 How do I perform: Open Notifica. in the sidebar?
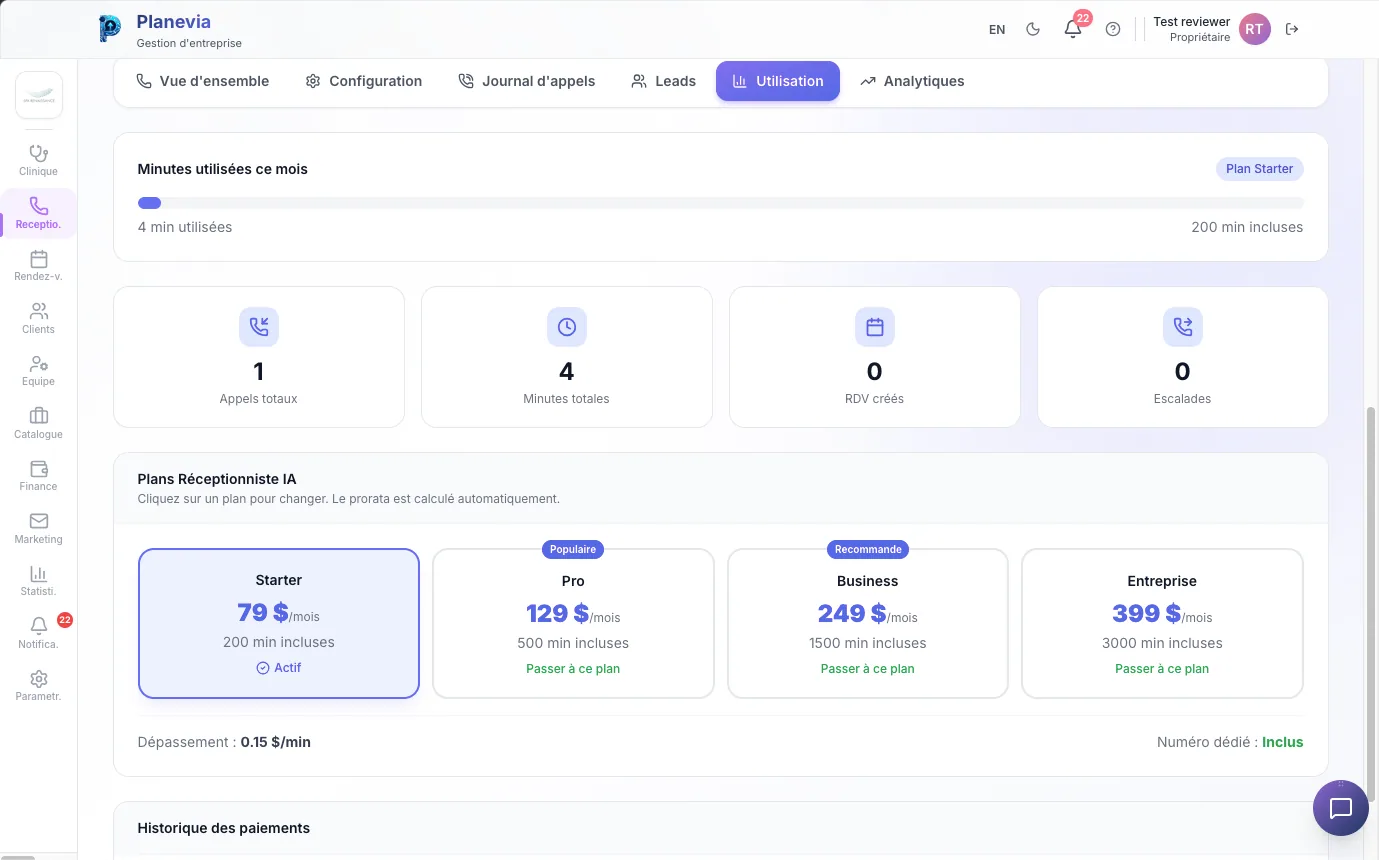39,633
